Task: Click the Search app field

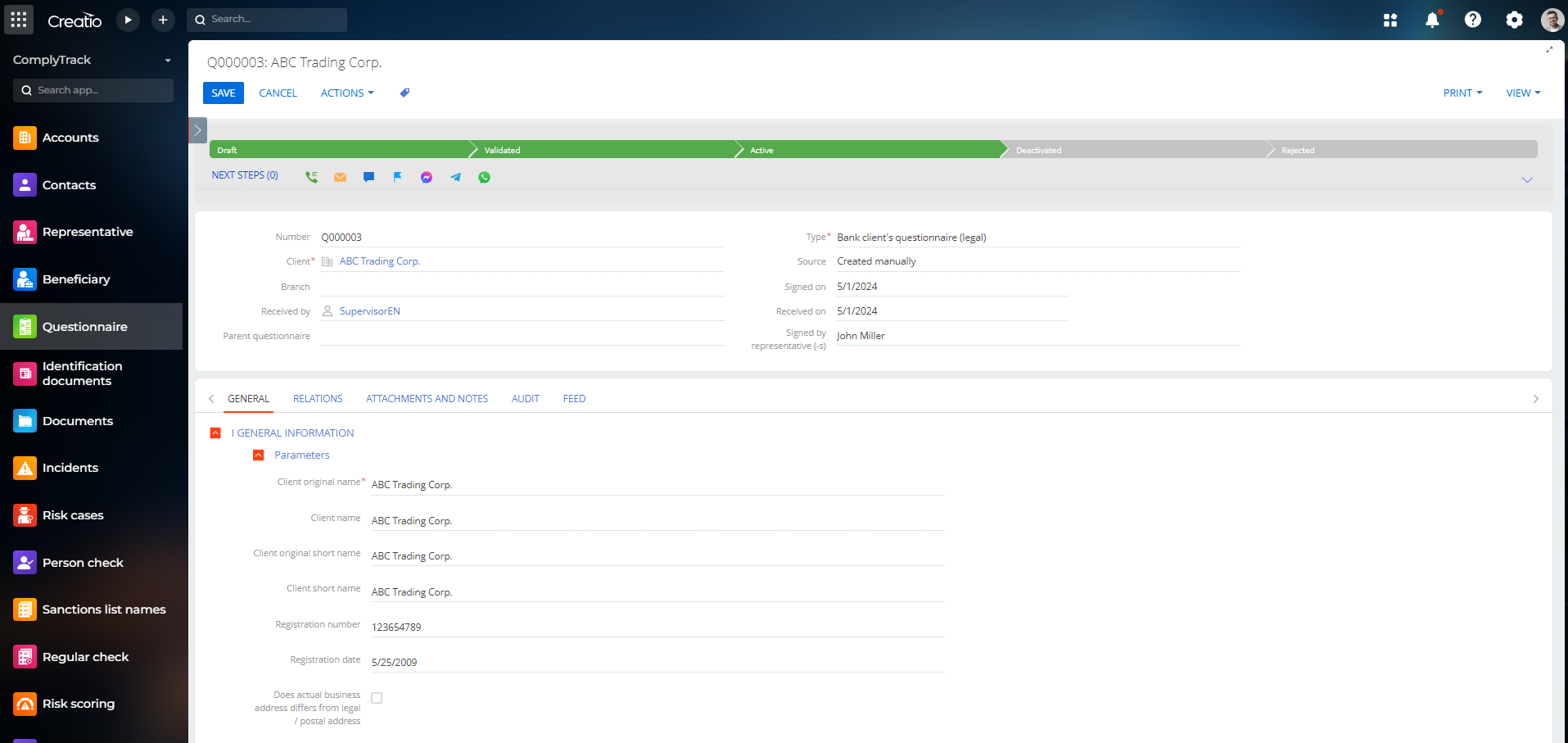Action: pos(93,90)
